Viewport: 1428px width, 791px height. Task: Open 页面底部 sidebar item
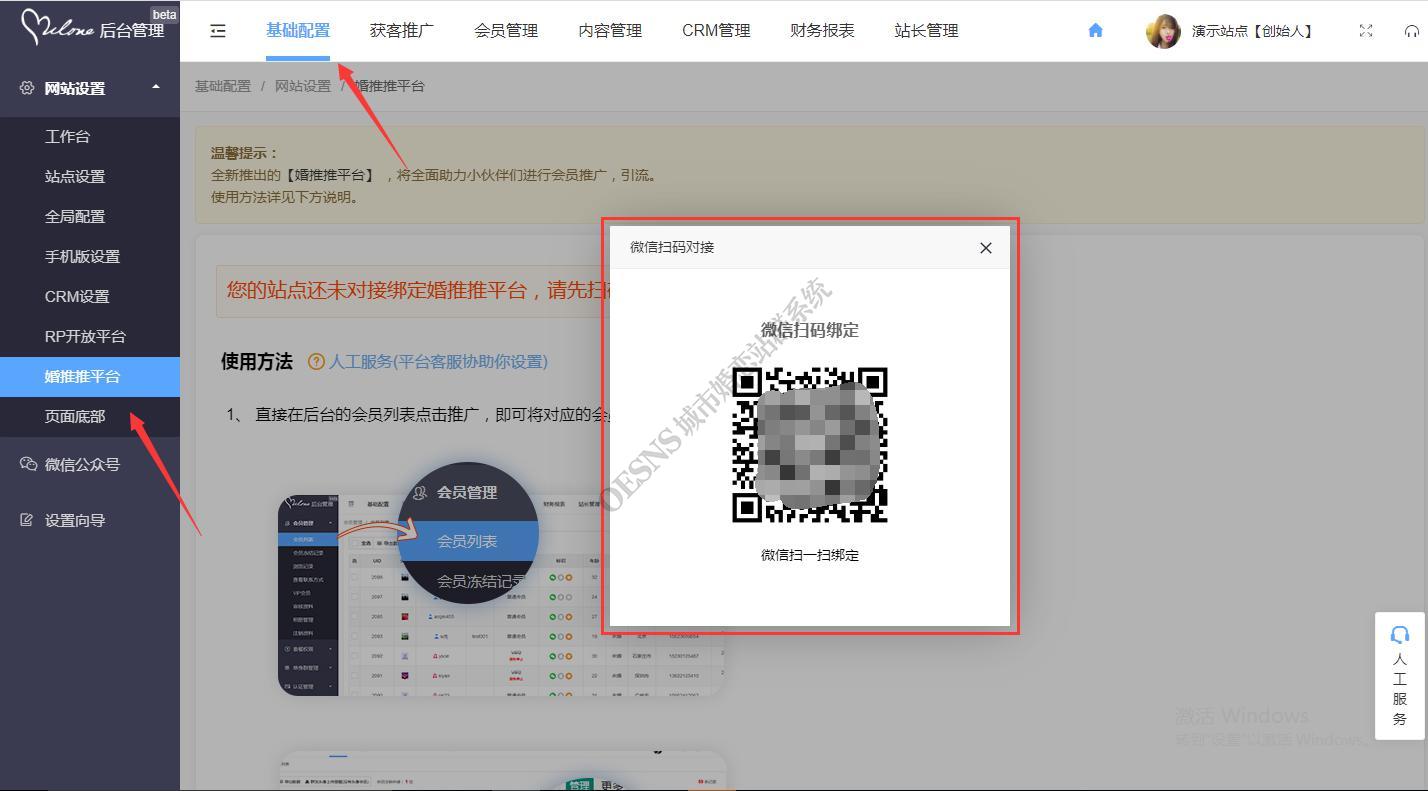(x=90, y=417)
